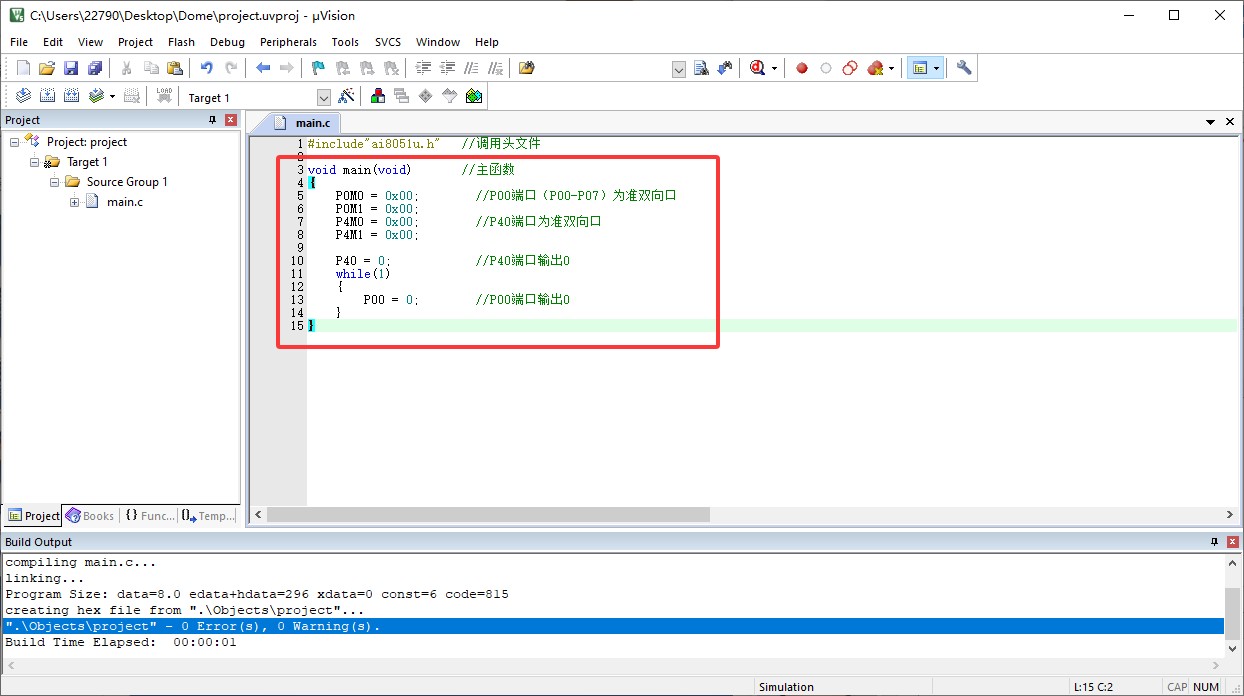Click the Save file icon
This screenshot has width=1244, height=696.
point(70,68)
